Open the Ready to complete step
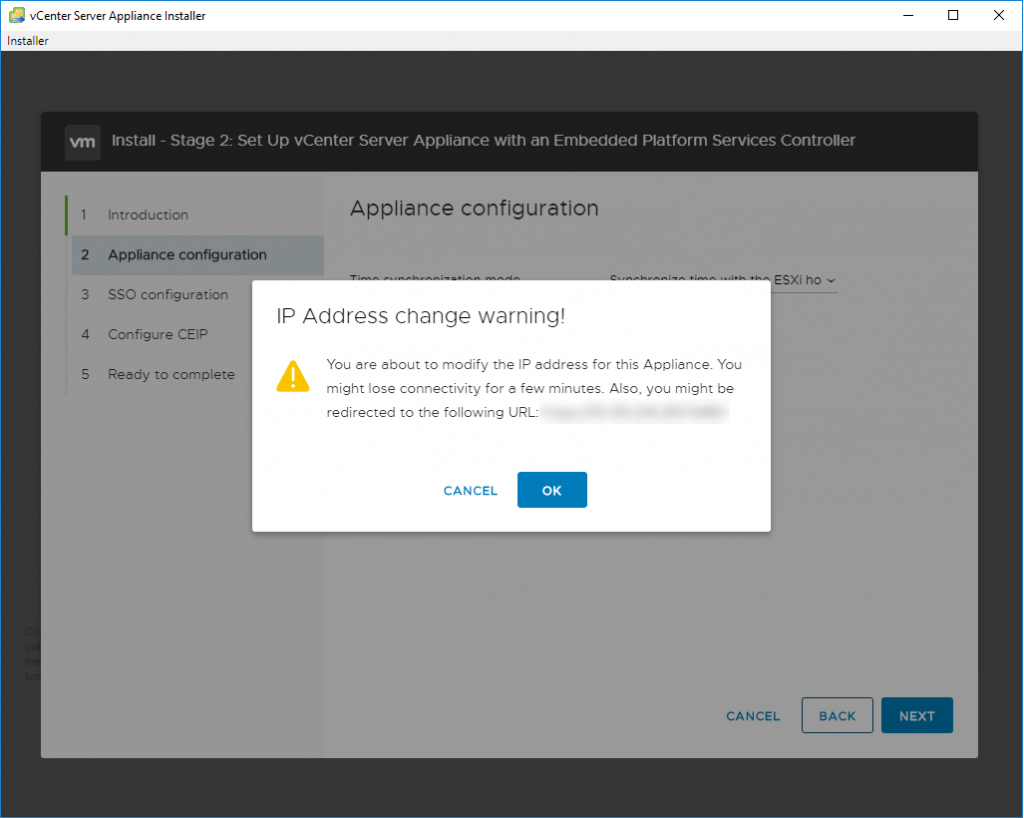 (171, 375)
